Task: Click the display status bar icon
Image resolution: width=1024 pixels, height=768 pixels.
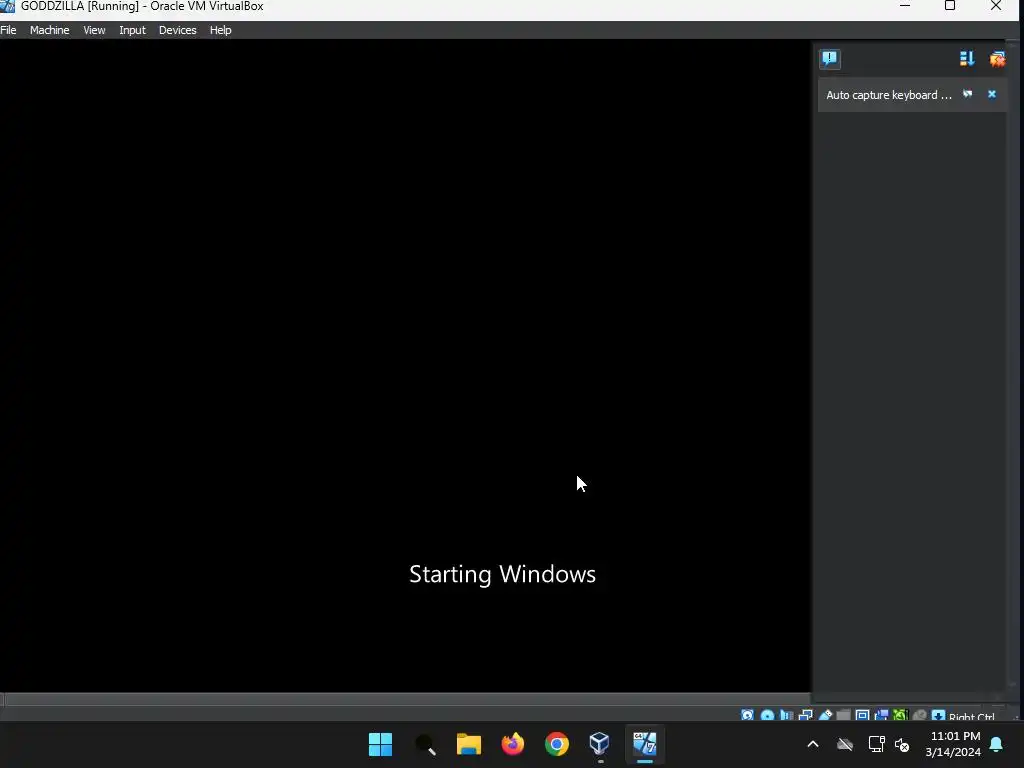Action: click(x=862, y=716)
